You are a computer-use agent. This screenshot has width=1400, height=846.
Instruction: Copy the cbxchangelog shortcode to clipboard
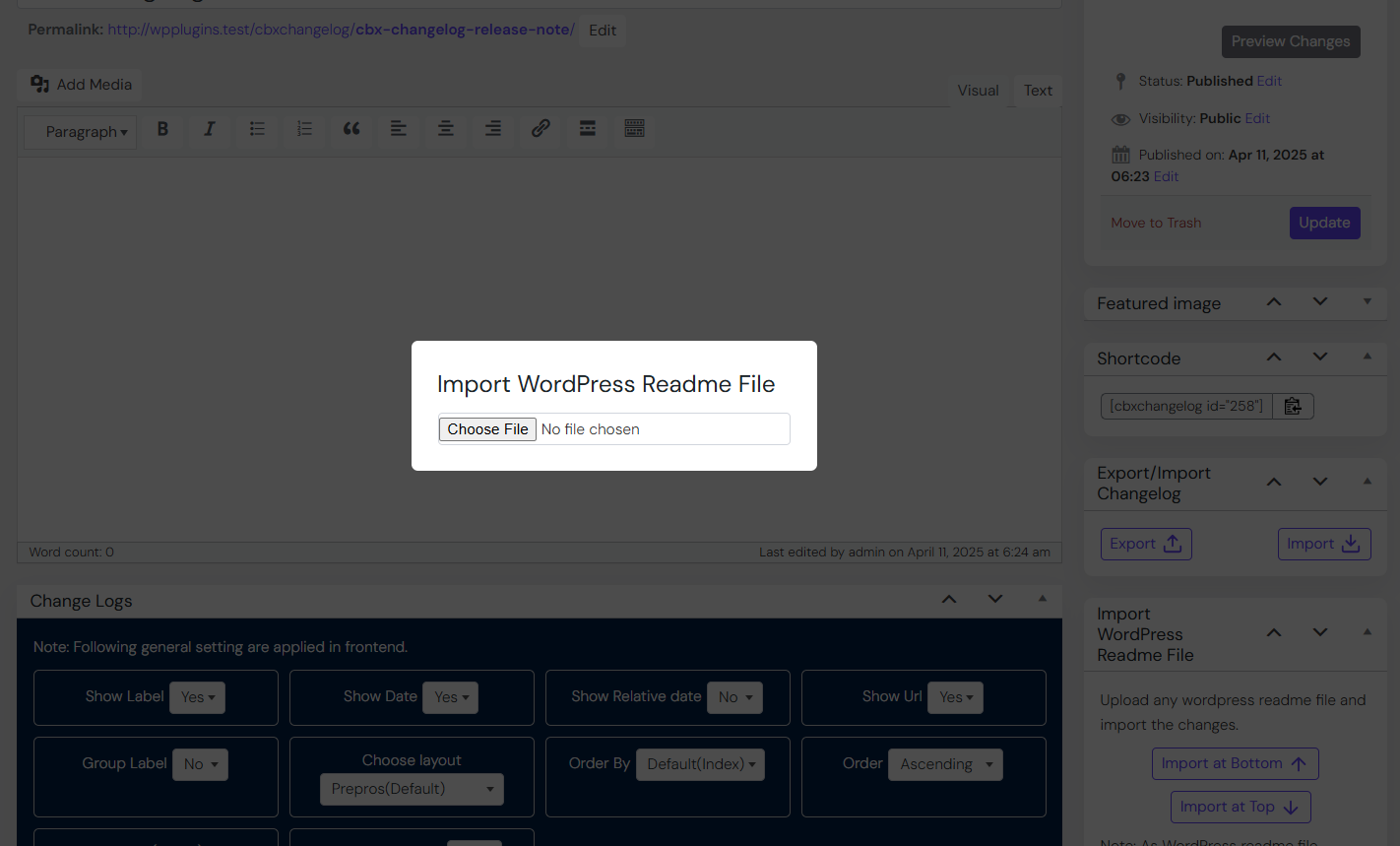pos(1293,406)
